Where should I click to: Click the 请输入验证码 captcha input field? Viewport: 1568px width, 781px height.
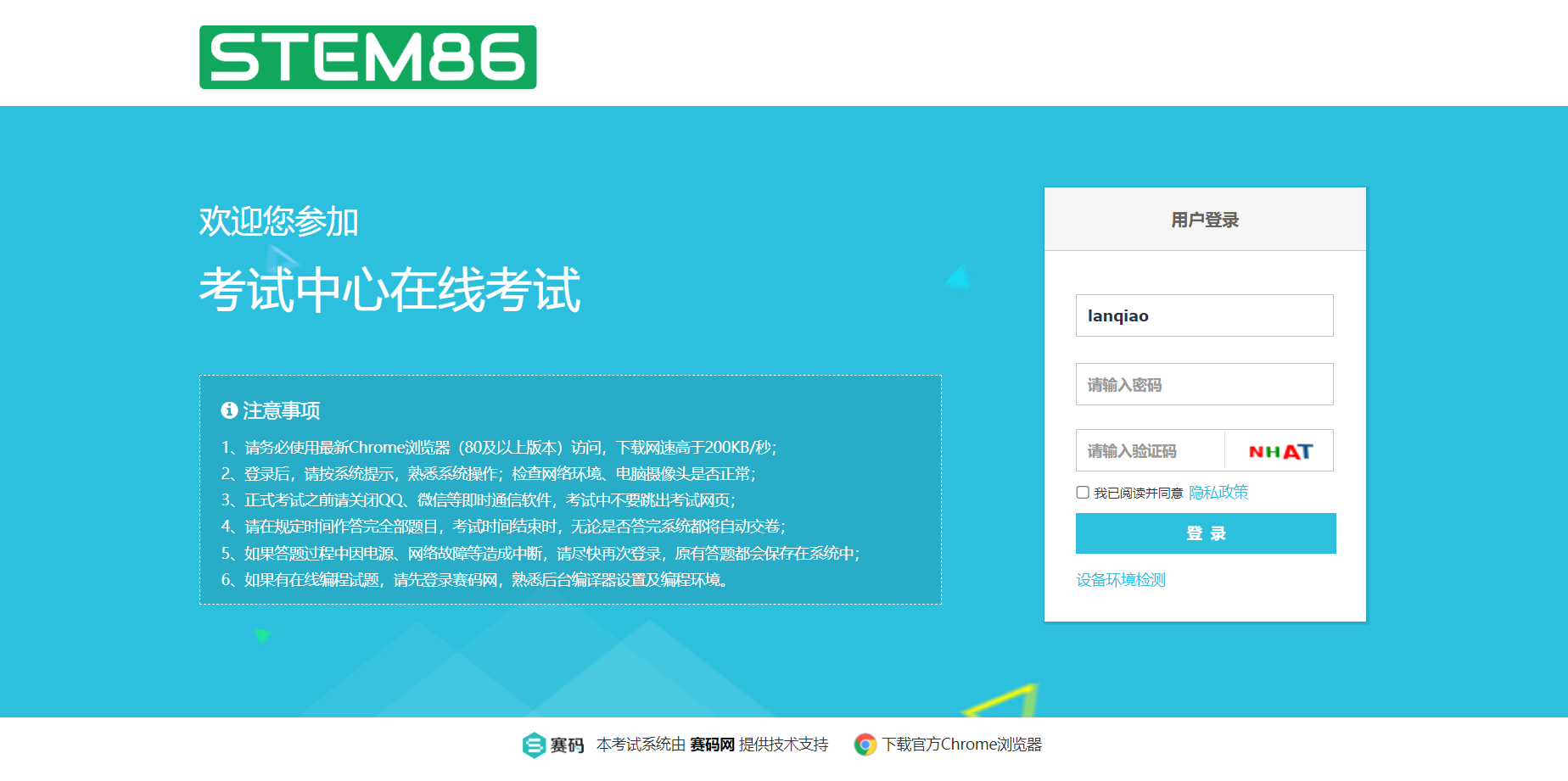click(x=1150, y=451)
